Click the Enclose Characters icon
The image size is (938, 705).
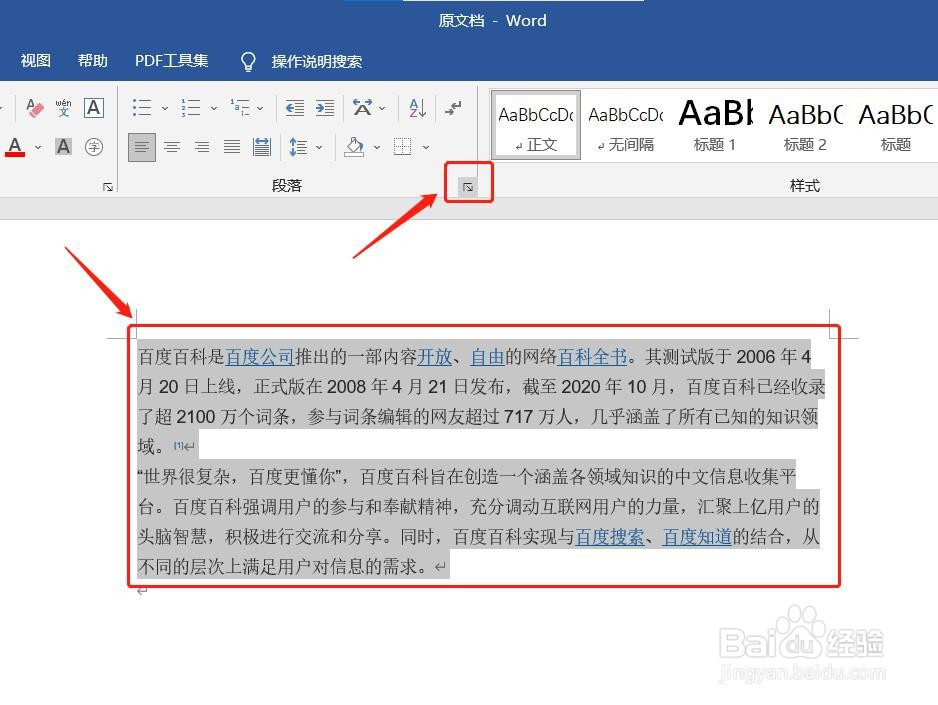click(x=94, y=147)
